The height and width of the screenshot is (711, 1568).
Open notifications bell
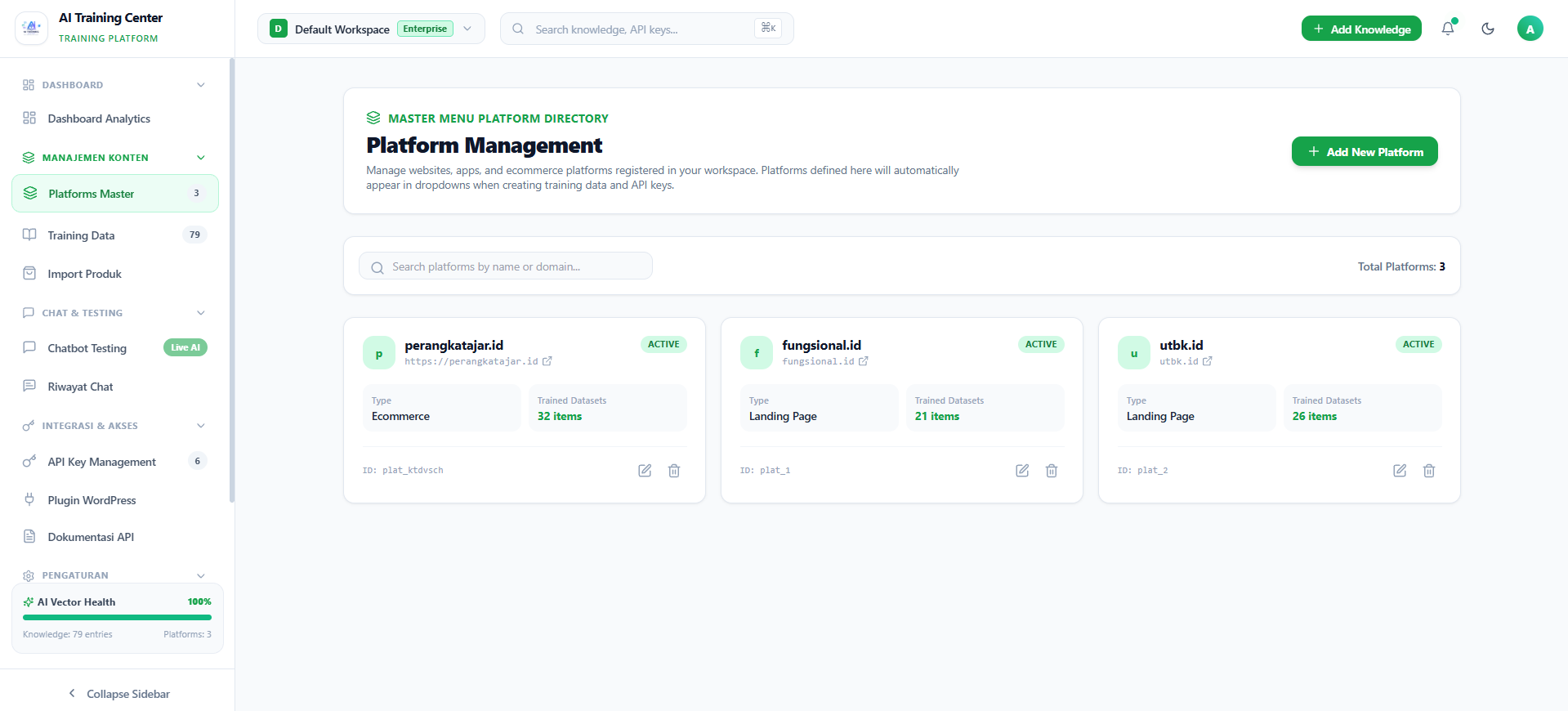point(1448,29)
